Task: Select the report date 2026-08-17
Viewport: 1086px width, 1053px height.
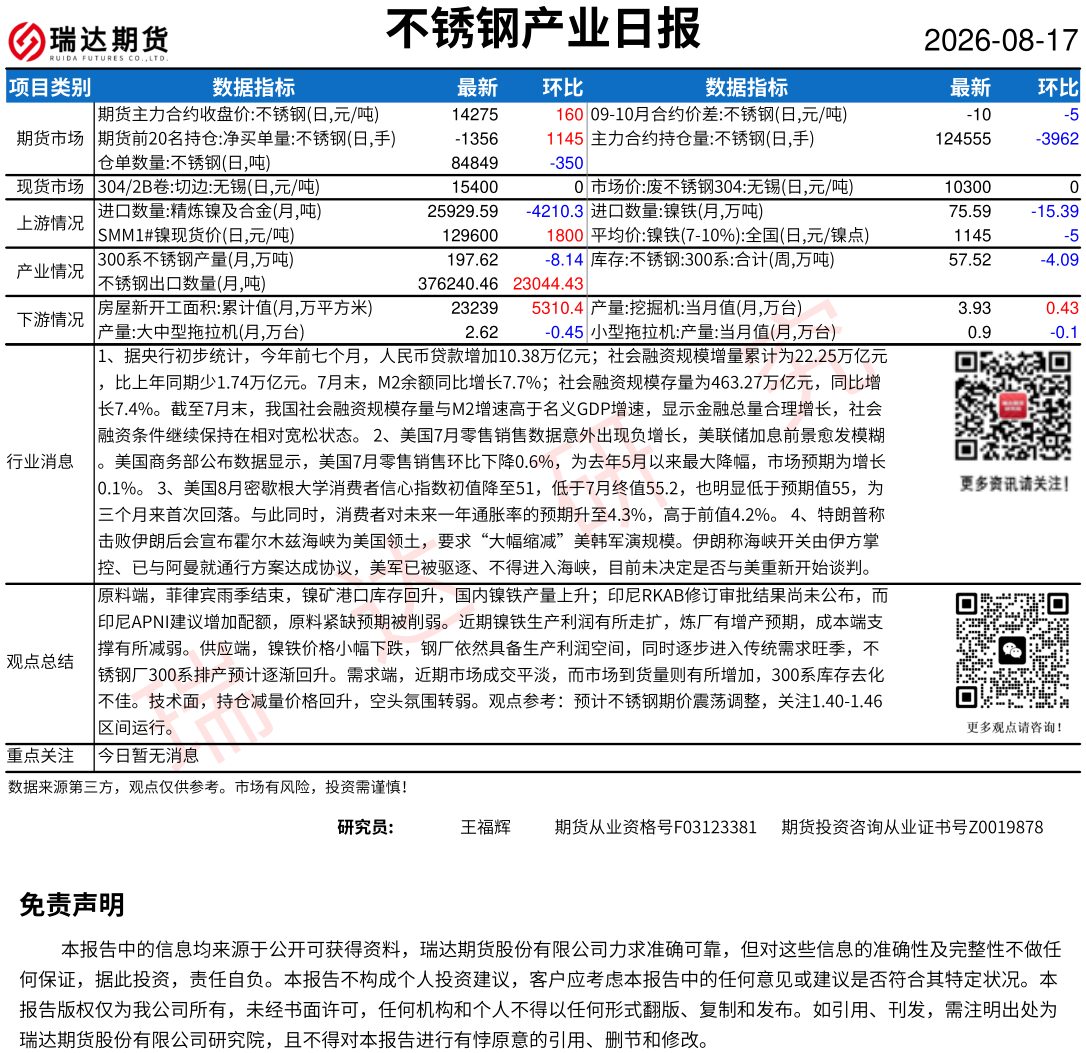Action: point(1001,40)
